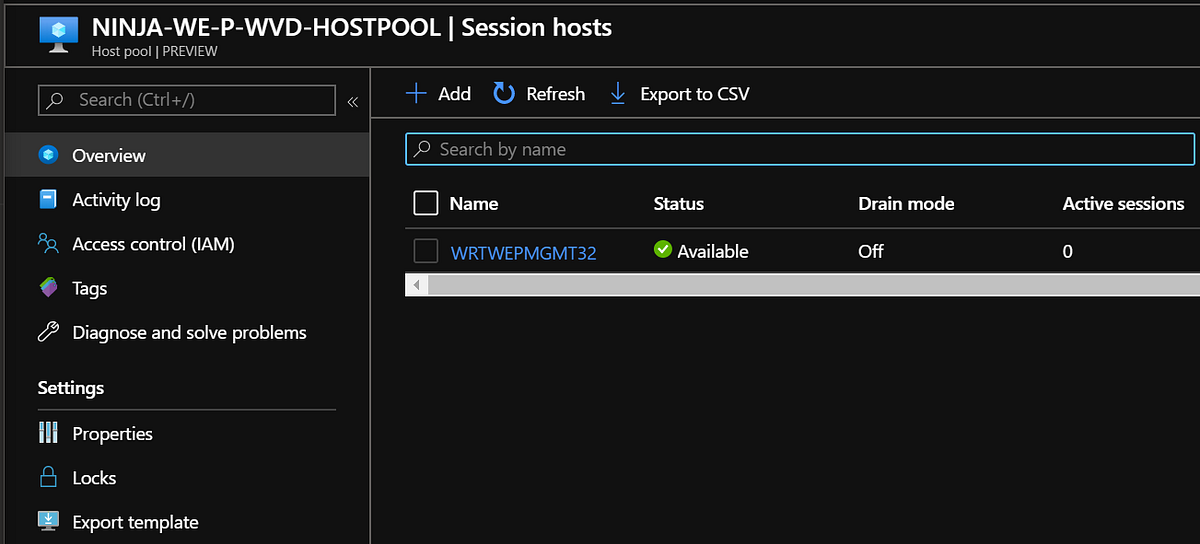The image size is (1200, 544).
Task: Focus the Search (Ctrl+/) sidebar field
Action: coord(187,100)
